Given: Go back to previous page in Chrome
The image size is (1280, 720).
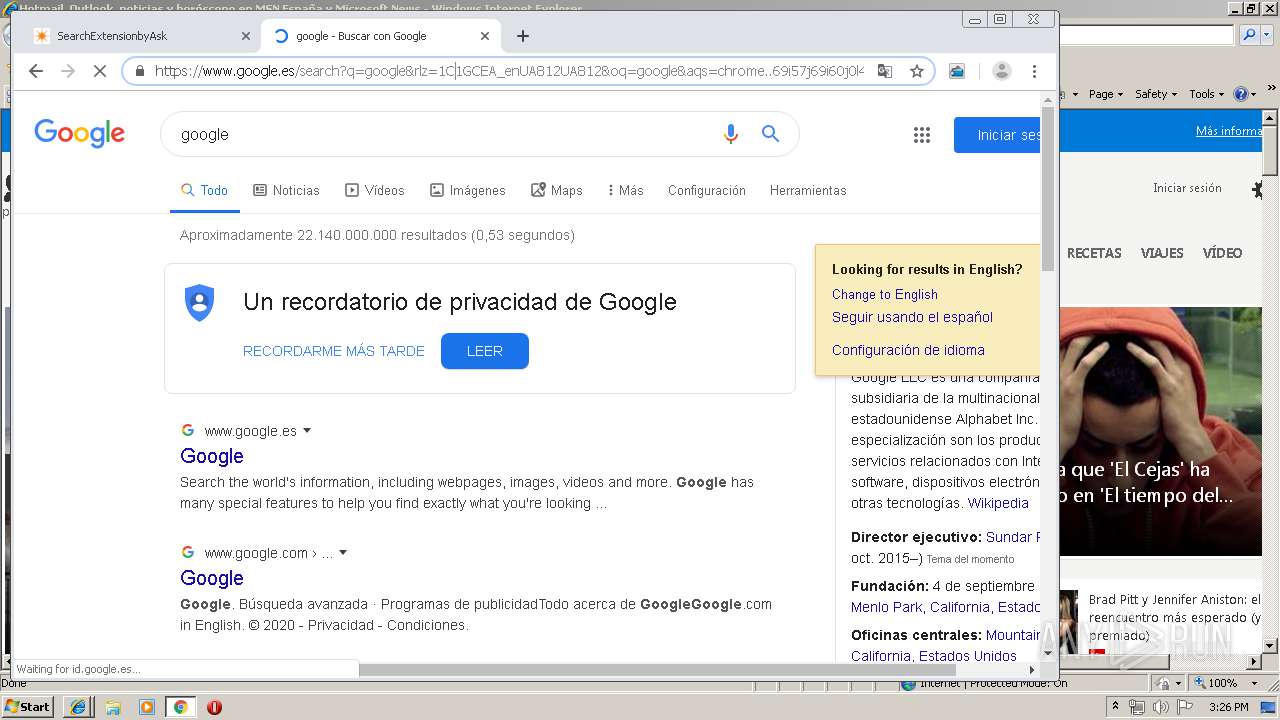Looking at the screenshot, I should pos(36,71).
